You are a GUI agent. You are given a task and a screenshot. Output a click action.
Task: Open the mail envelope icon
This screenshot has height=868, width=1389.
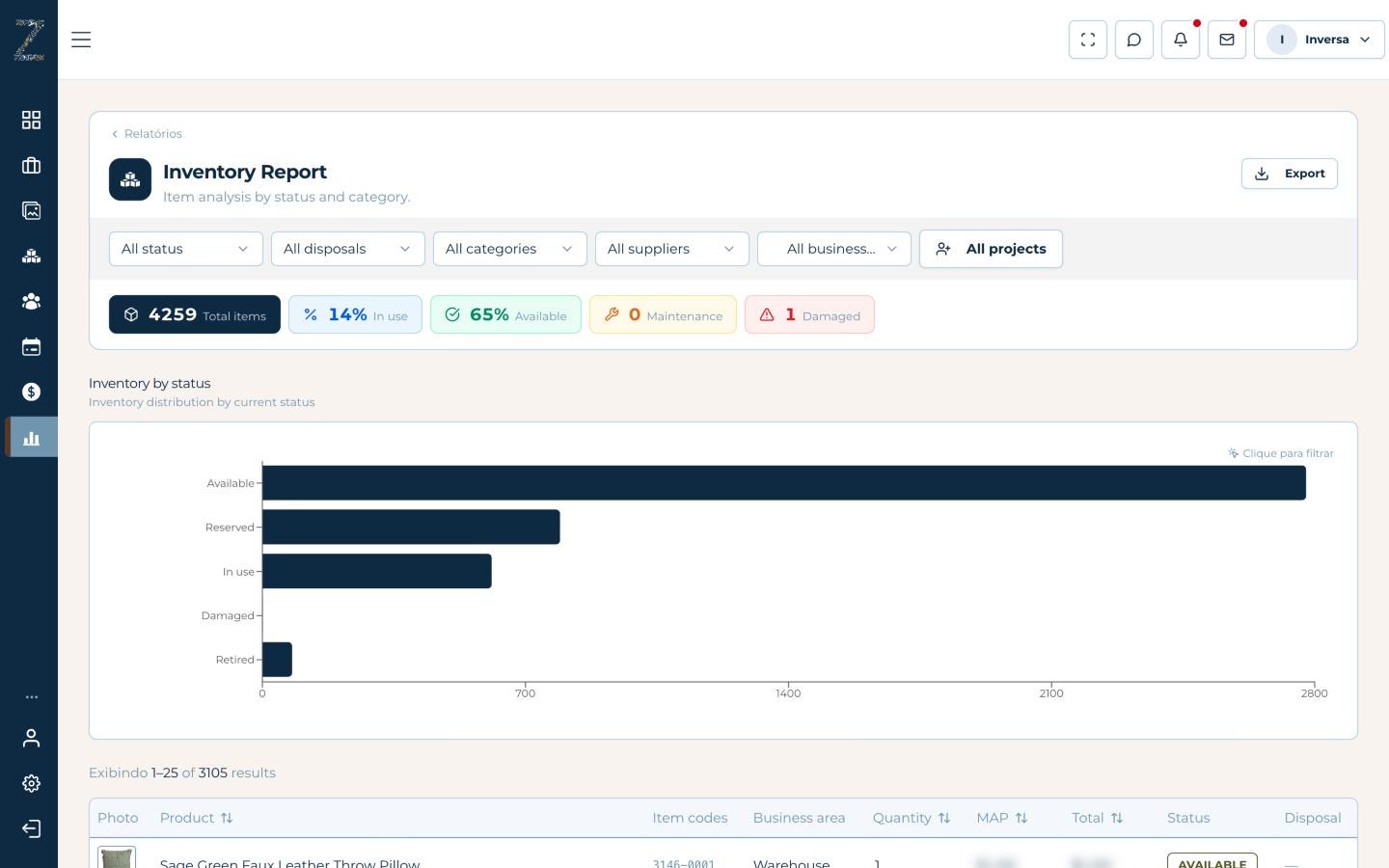[1227, 40]
